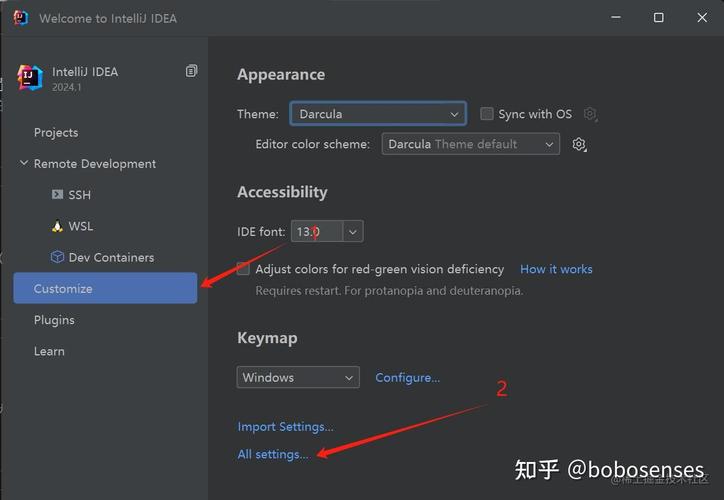Select the Customize sidebar item
This screenshot has width=724, height=500.
pos(105,288)
